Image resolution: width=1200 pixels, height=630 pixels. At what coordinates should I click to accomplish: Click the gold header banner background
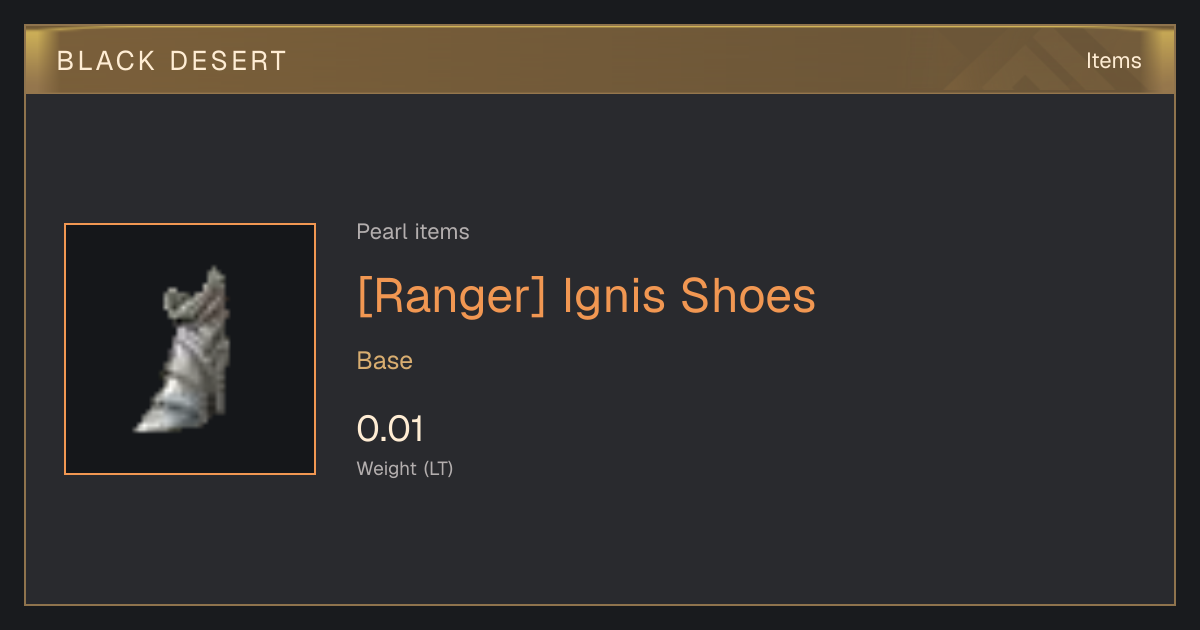coord(600,60)
